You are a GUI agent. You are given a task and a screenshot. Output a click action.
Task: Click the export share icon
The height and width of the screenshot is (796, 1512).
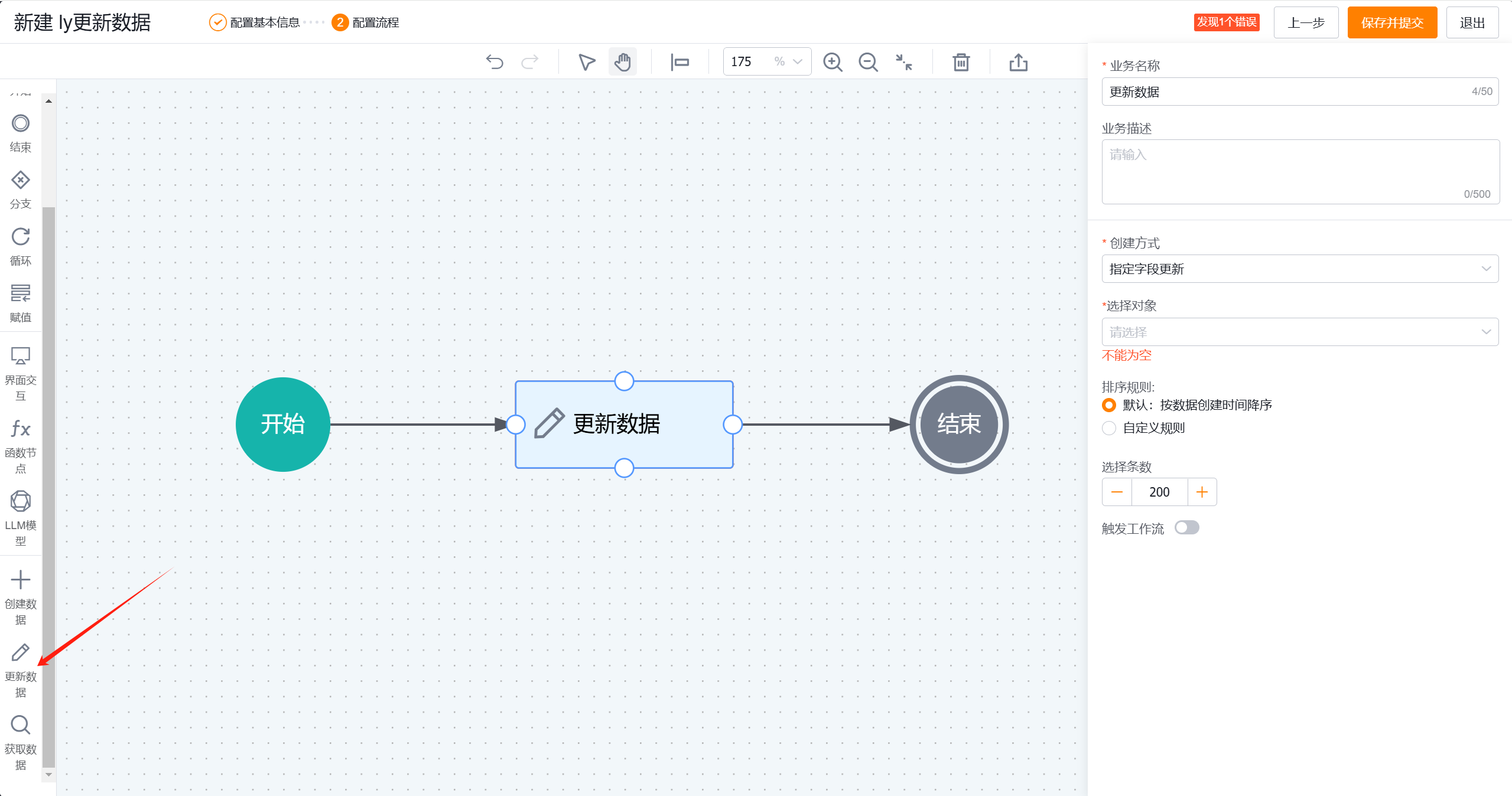click(x=1018, y=62)
